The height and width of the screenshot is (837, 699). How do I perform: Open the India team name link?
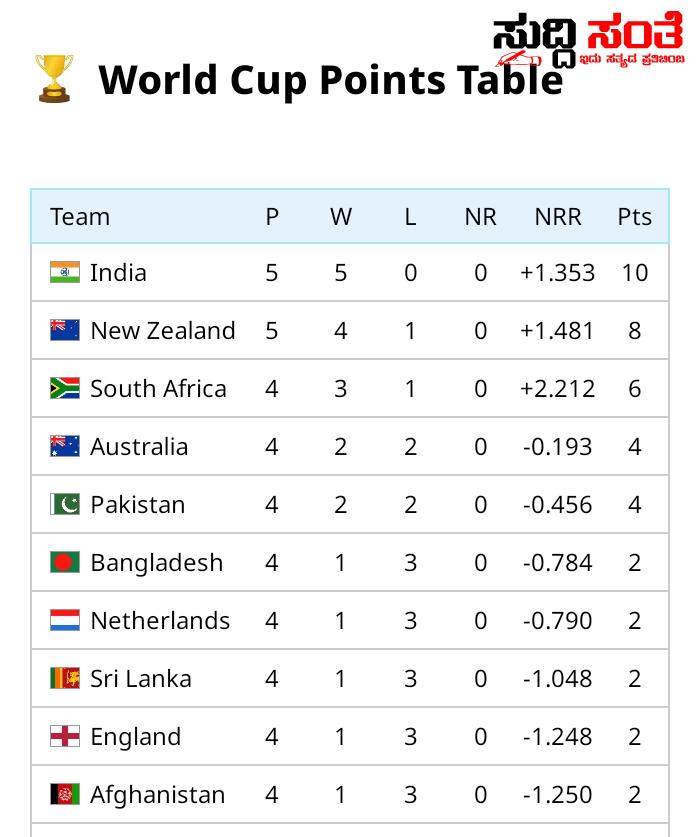pos(118,273)
